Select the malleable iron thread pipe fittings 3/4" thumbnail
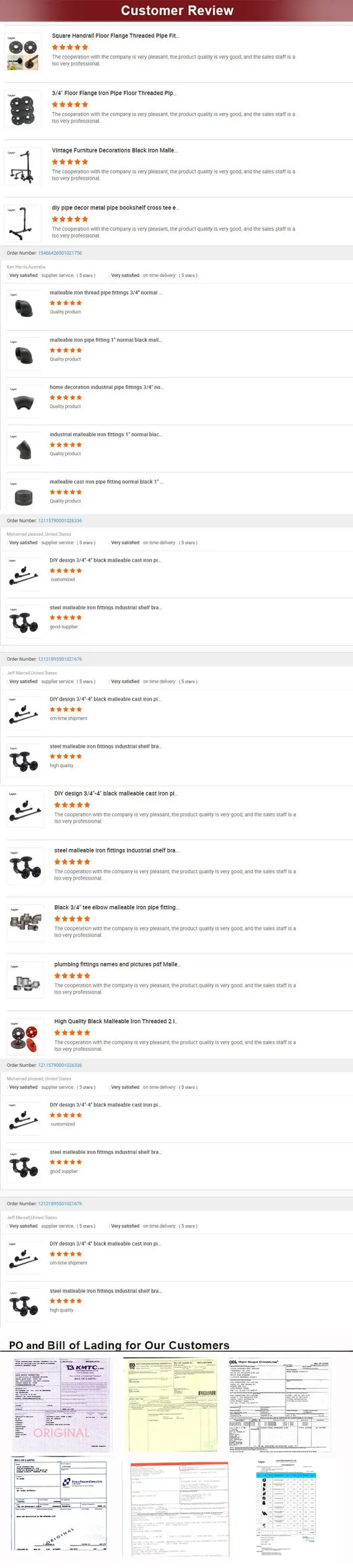This screenshot has width=353, height=1568. click(x=24, y=307)
